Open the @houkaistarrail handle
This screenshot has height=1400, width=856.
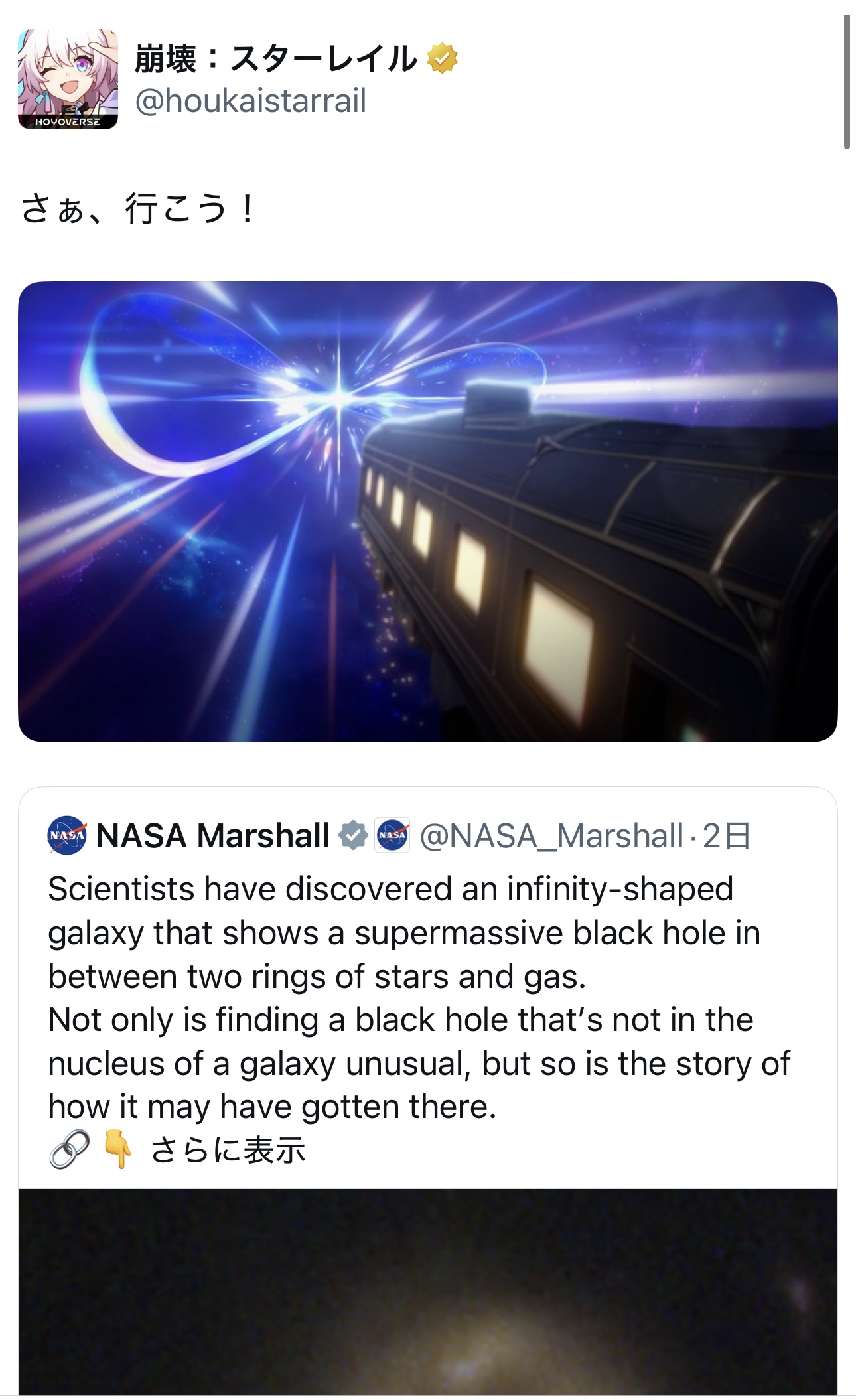(250, 101)
